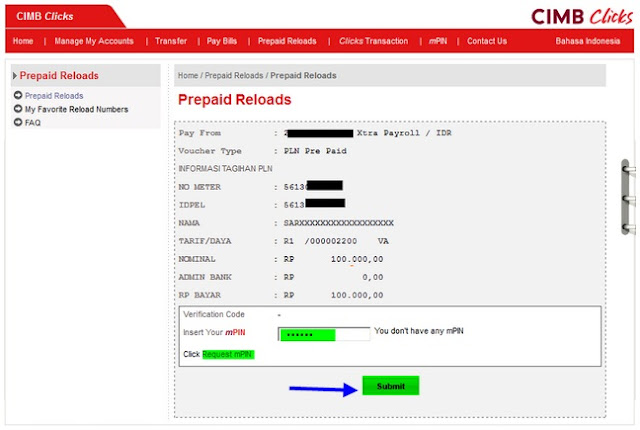Select the TARIF/DAYA value 'R1 /000002200 VA'
Image resolution: width=640 pixels, height=430 pixels.
[336, 241]
